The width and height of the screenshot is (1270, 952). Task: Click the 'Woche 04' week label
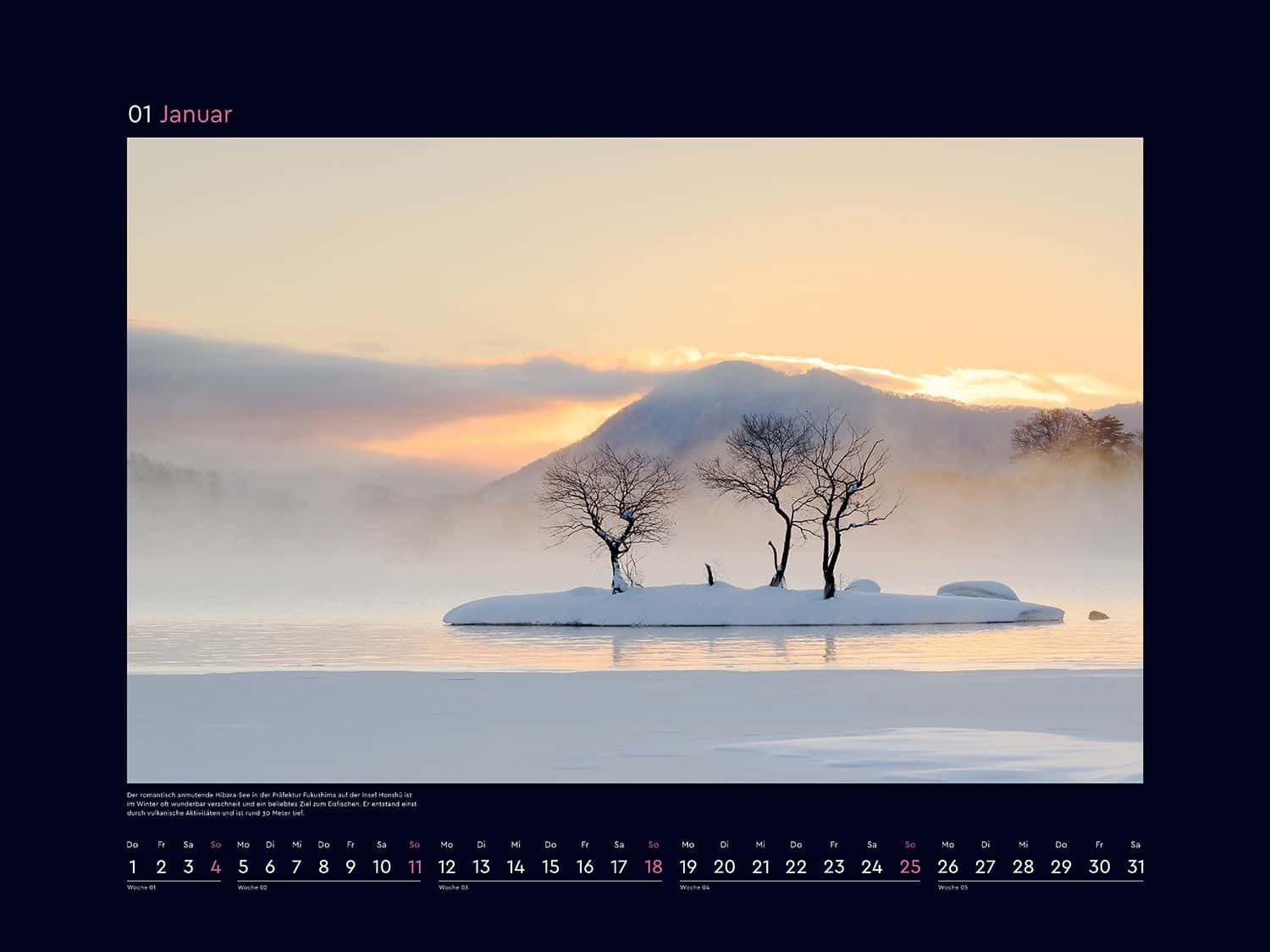694,888
